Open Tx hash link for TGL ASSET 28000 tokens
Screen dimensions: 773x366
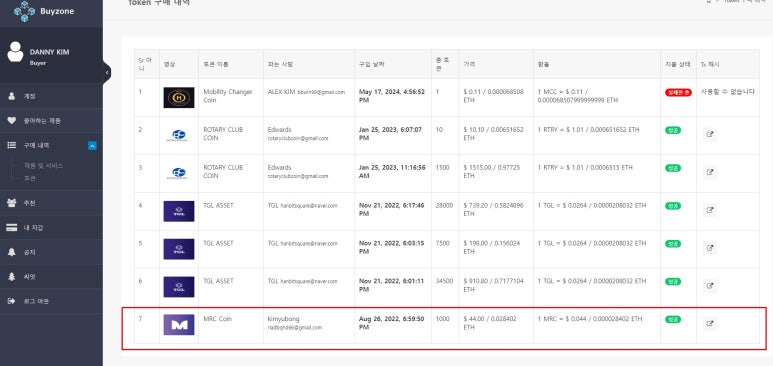pyautogui.click(x=710, y=210)
